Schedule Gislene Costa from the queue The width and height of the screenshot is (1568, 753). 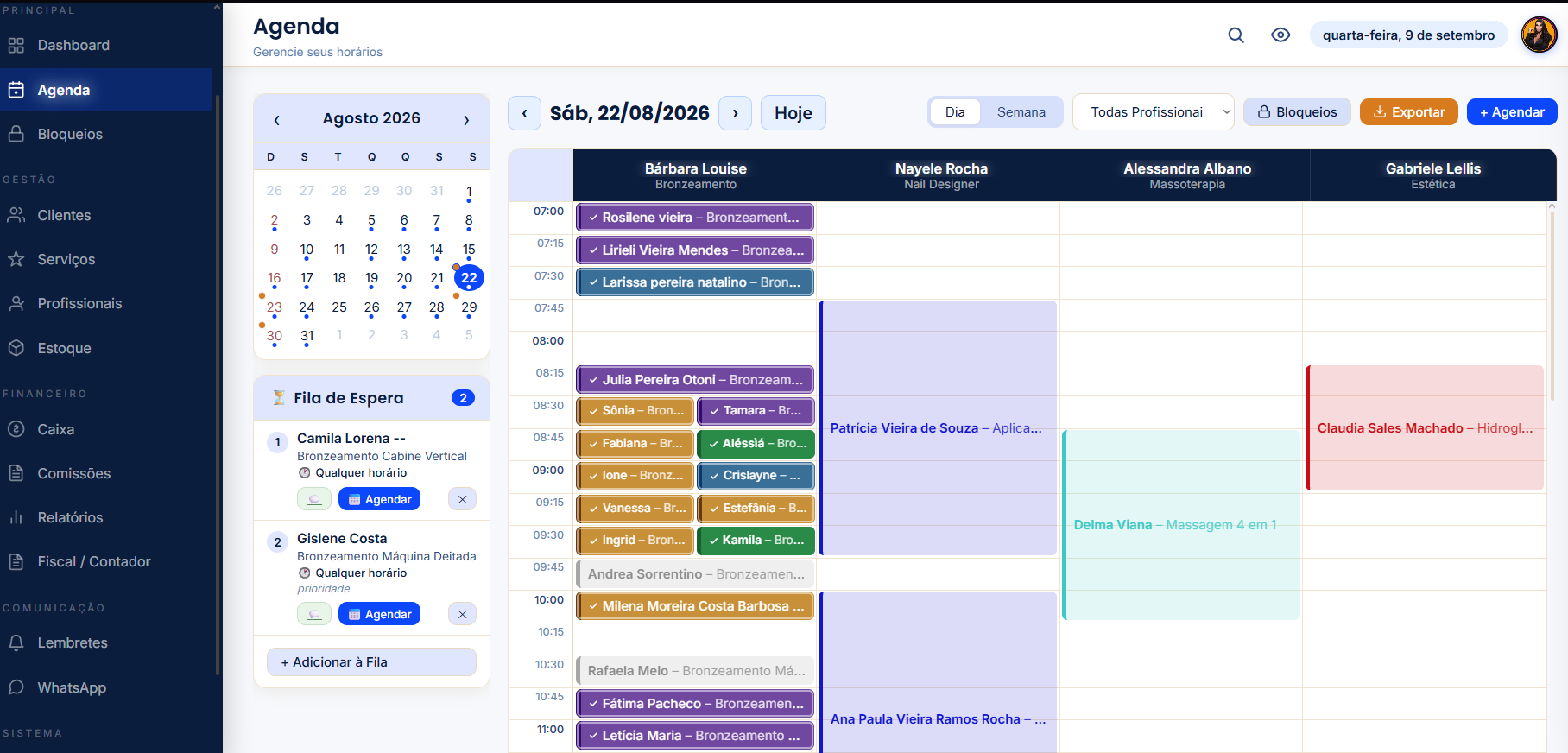380,614
